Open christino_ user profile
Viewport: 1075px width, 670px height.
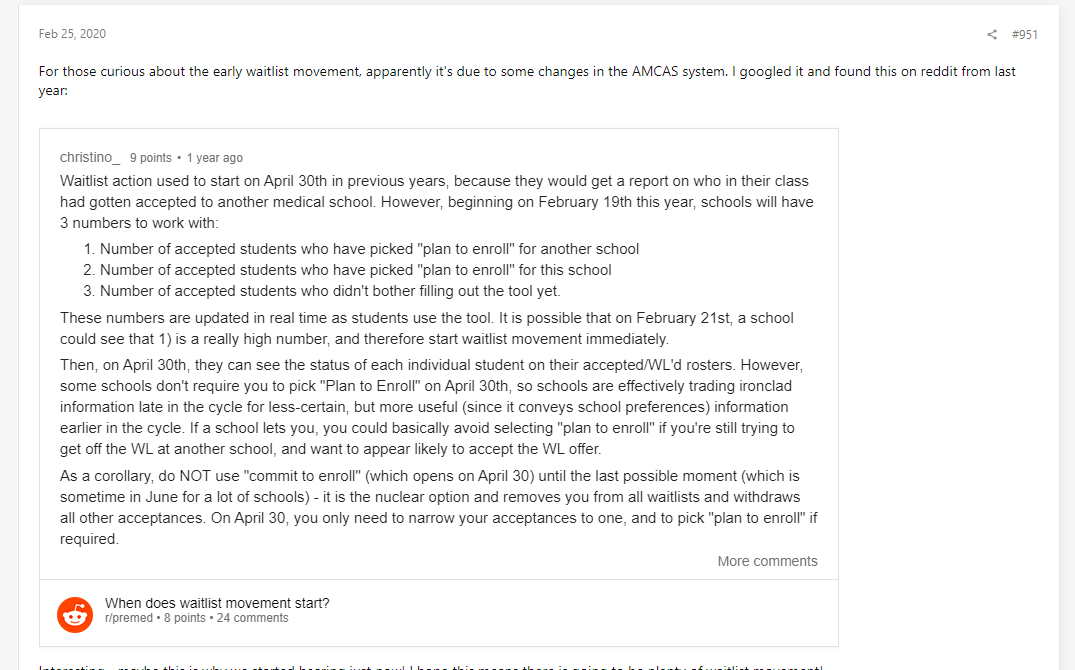tap(90, 158)
